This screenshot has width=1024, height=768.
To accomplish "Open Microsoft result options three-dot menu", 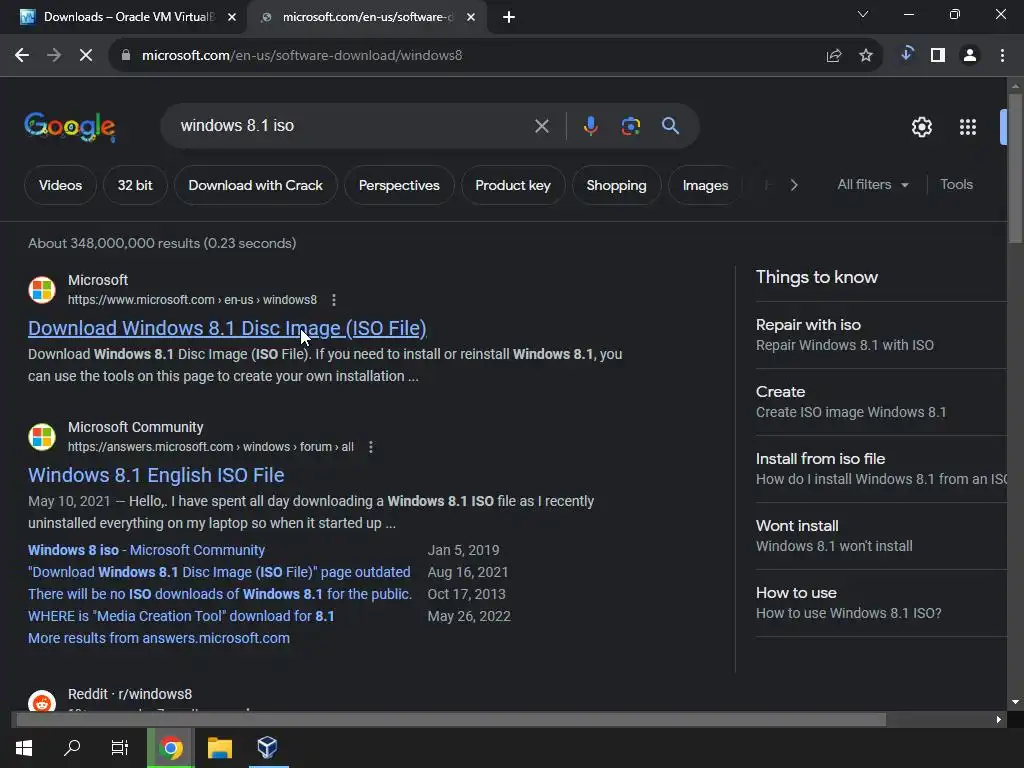I will pyautogui.click(x=334, y=300).
